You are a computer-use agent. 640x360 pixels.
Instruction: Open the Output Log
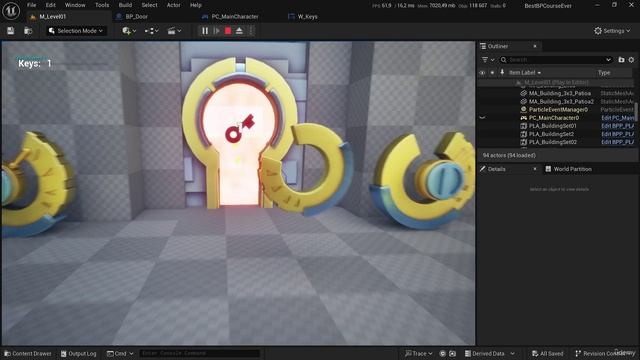(x=78, y=353)
